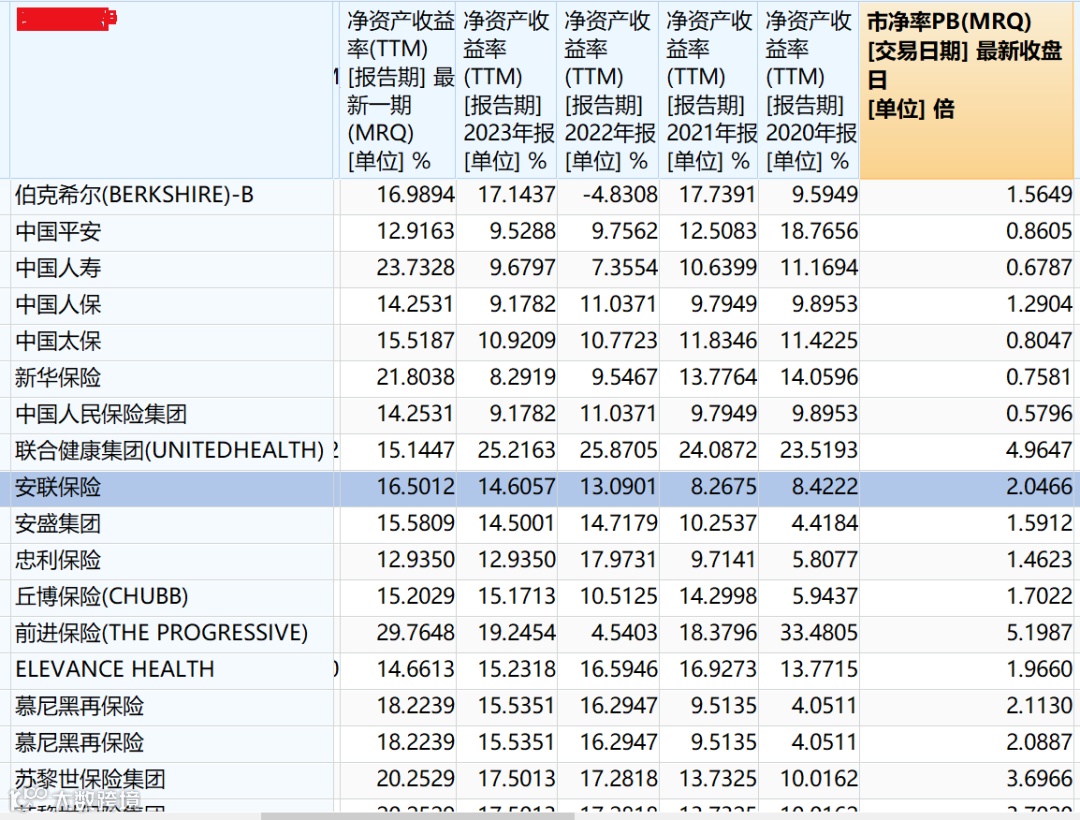Screen dimensions: 1080x820
Task: Click Elevance Health PB value 1.9660
Action: 1039,669
